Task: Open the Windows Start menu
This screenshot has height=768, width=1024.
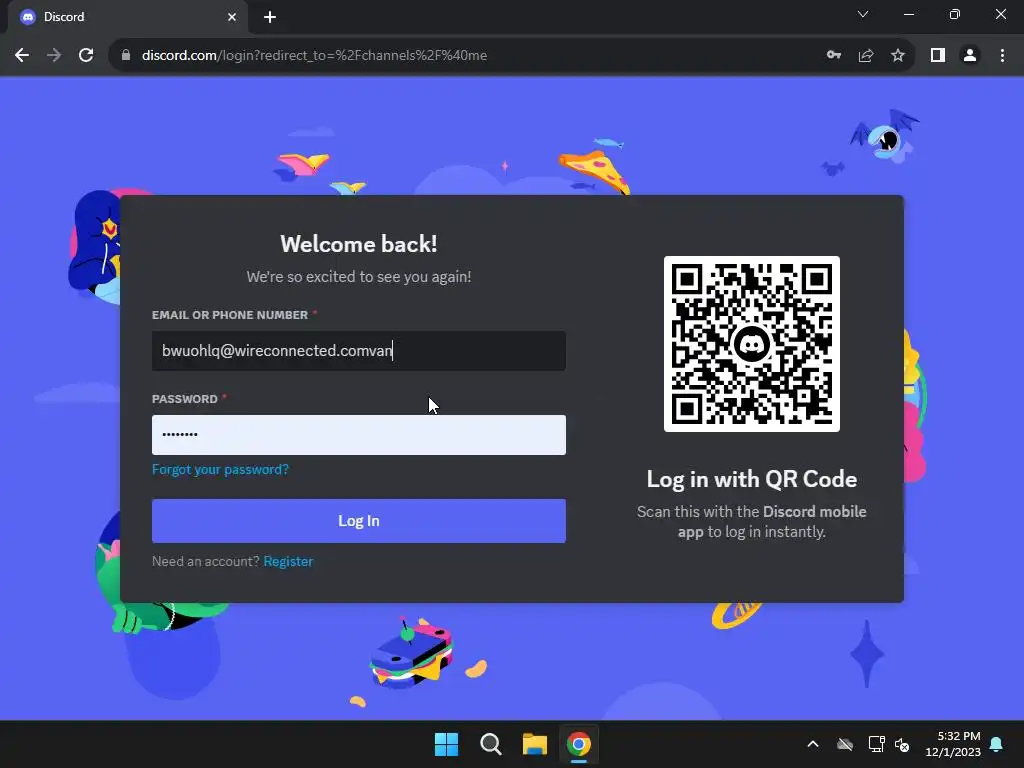Action: pos(447,744)
